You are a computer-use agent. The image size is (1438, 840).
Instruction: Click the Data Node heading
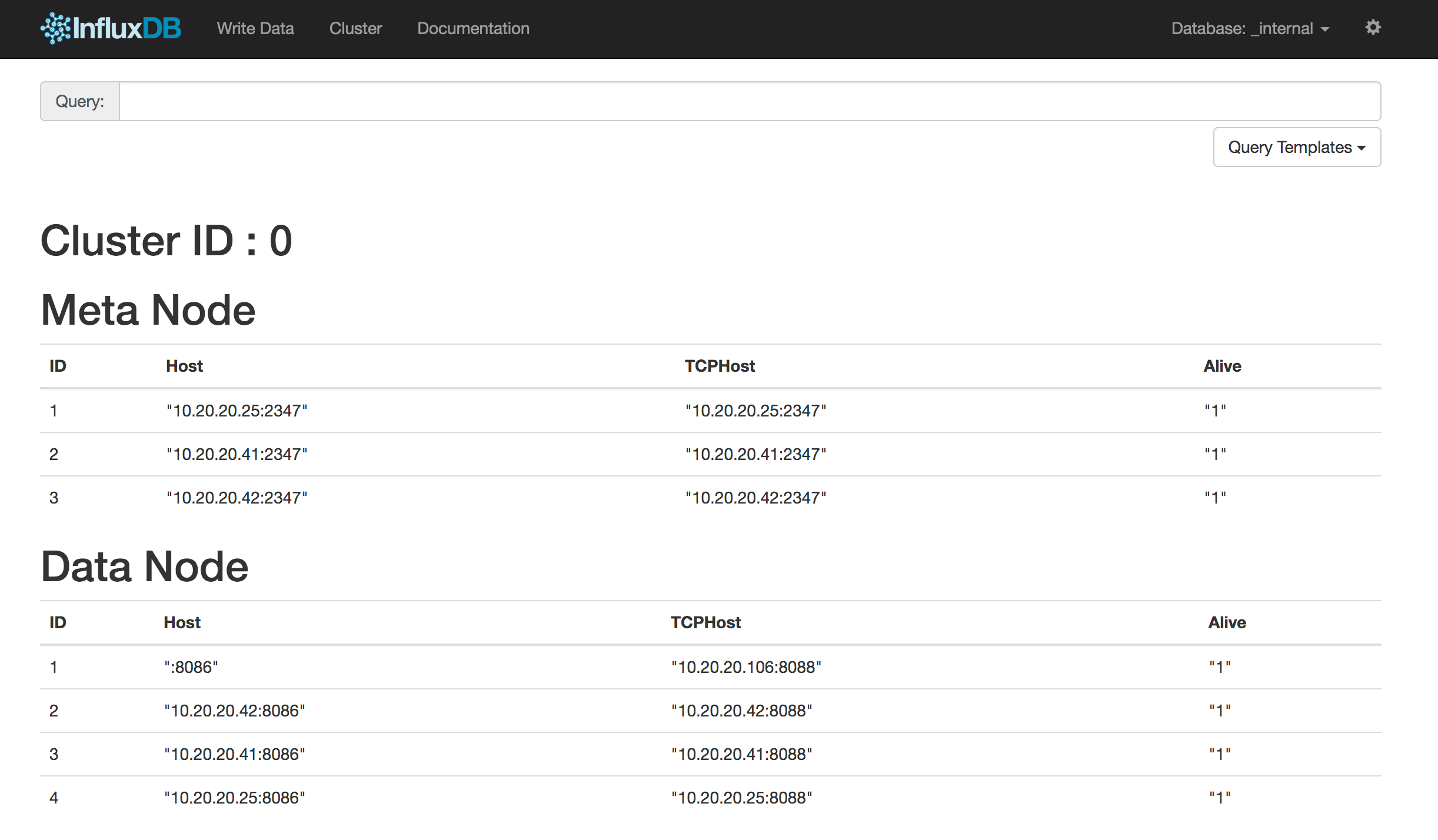click(144, 566)
